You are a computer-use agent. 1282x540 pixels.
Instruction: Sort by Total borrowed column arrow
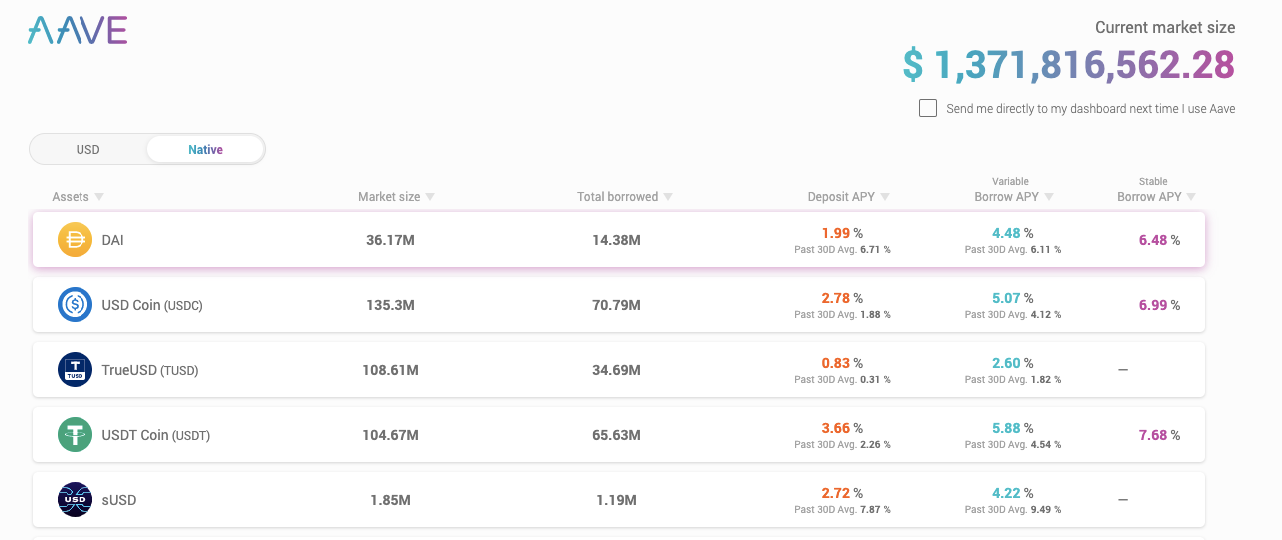coord(668,197)
